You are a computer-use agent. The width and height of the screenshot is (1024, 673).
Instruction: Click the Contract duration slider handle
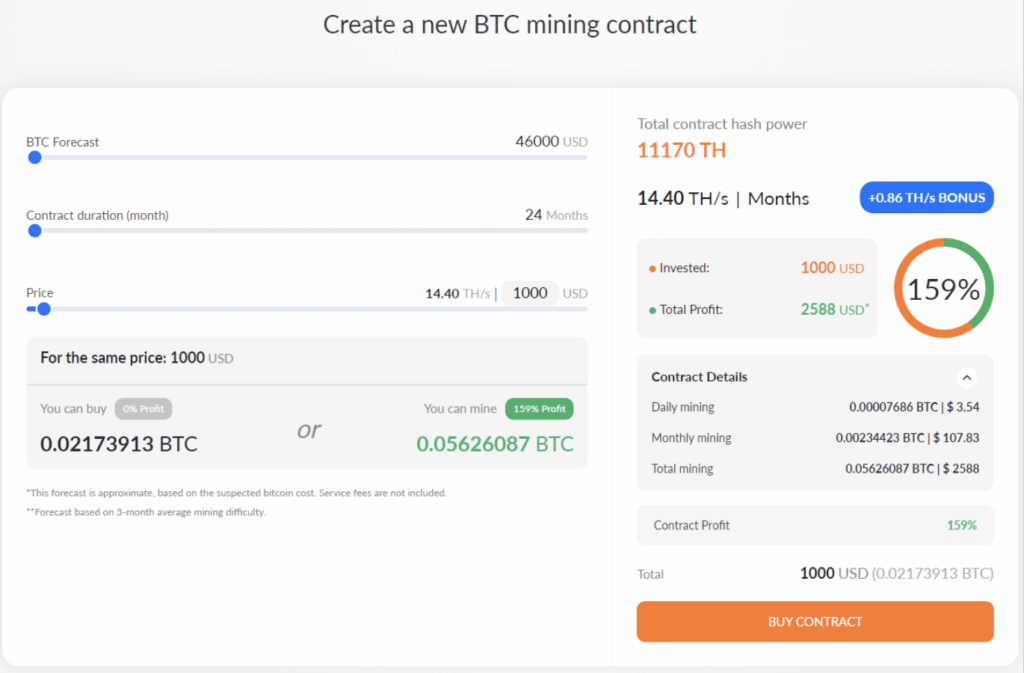(35, 231)
